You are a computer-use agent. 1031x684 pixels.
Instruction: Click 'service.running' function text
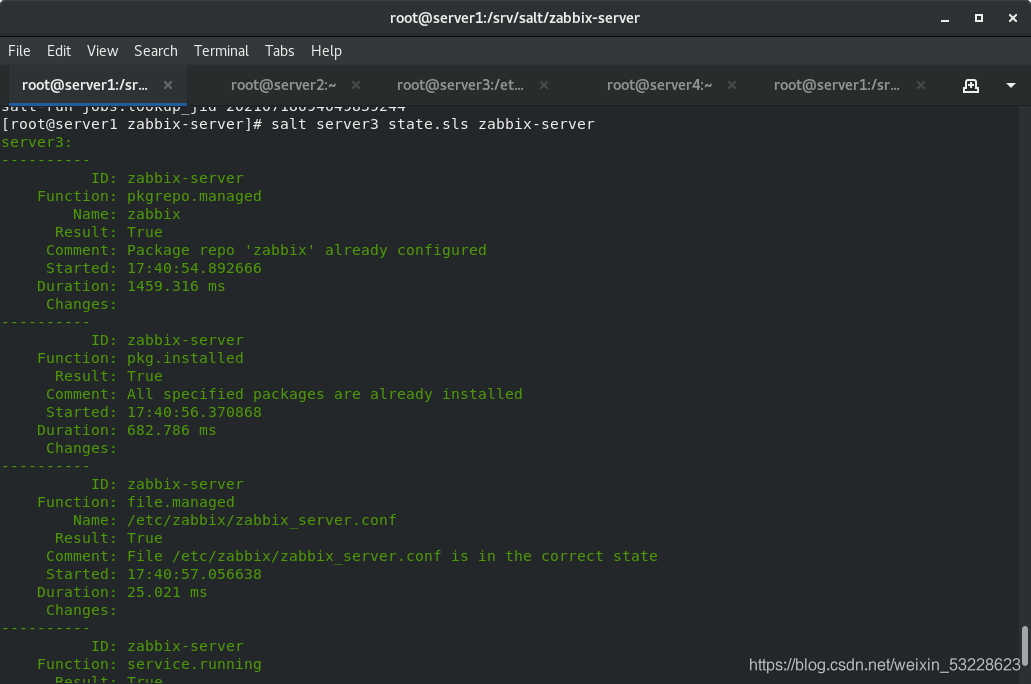(x=194, y=664)
